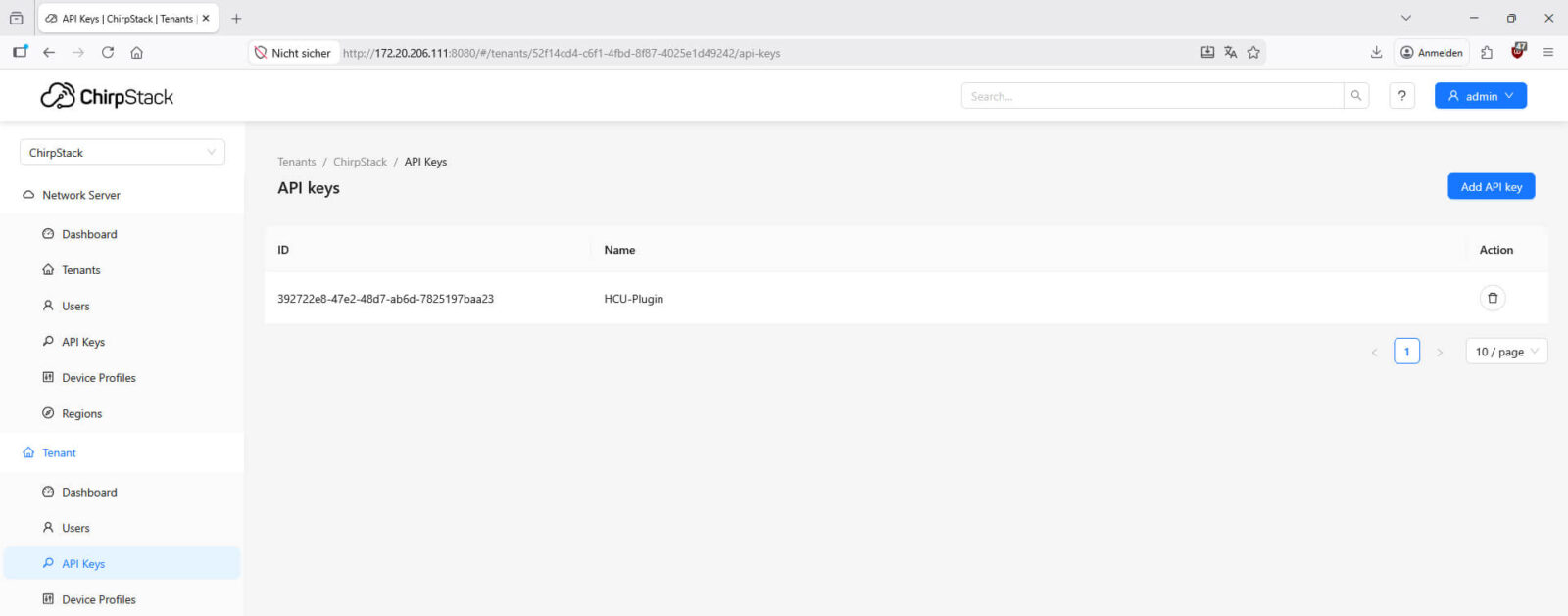Viewport: 1568px width, 616px height.
Task: Go to the browser home page
Action: click(x=137, y=53)
